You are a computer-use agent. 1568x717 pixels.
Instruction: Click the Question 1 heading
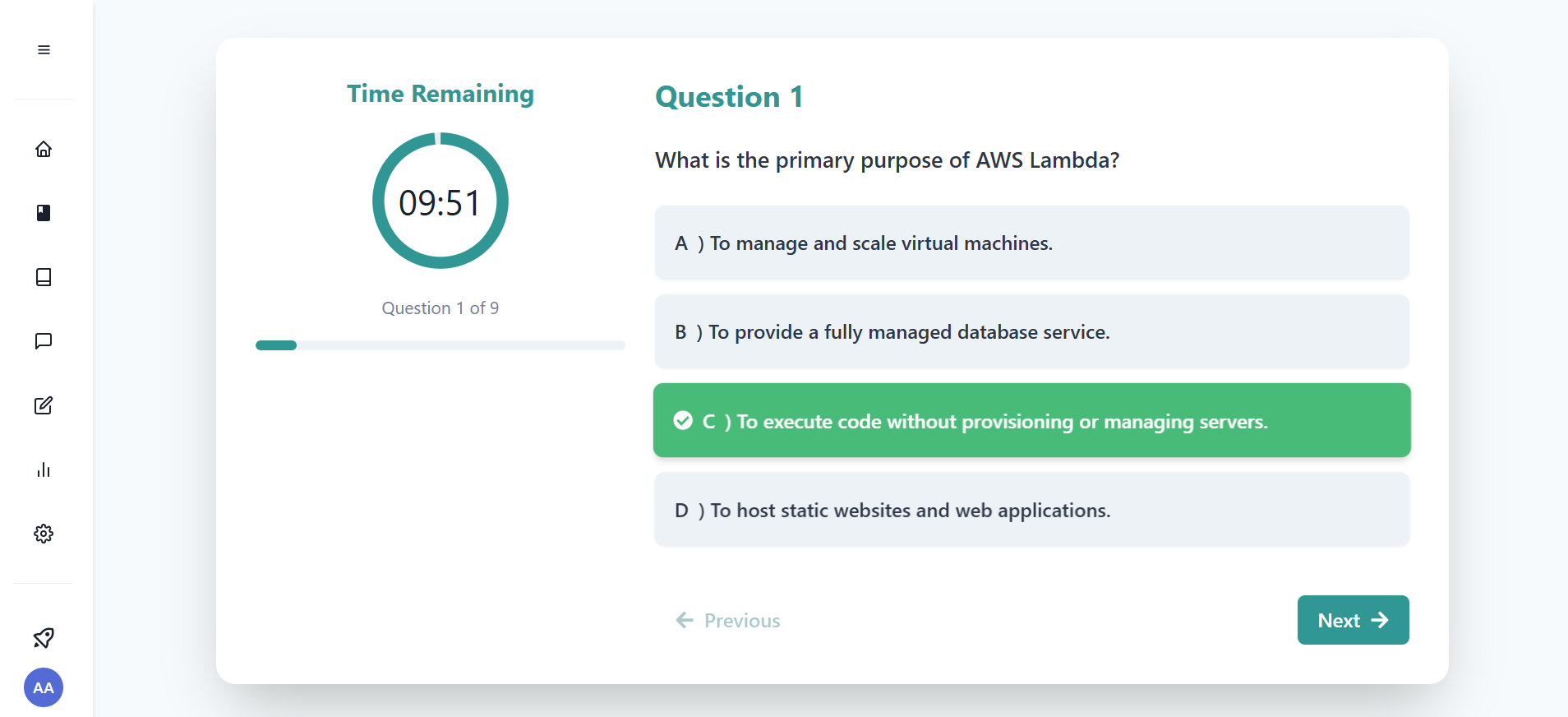pyautogui.click(x=729, y=97)
